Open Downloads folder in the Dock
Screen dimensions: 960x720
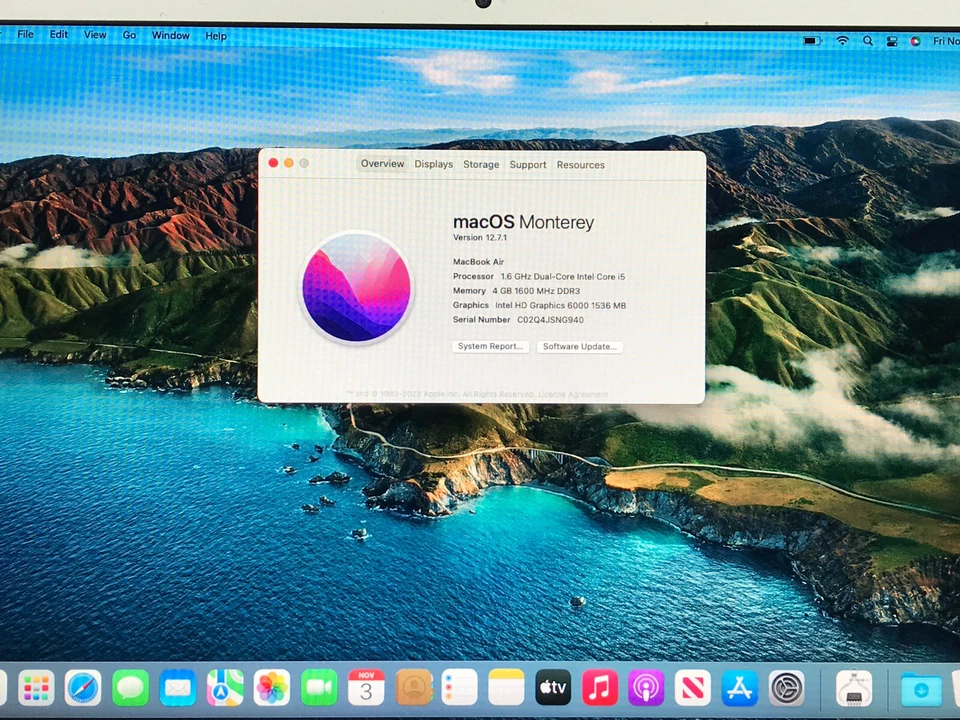(x=921, y=690)
